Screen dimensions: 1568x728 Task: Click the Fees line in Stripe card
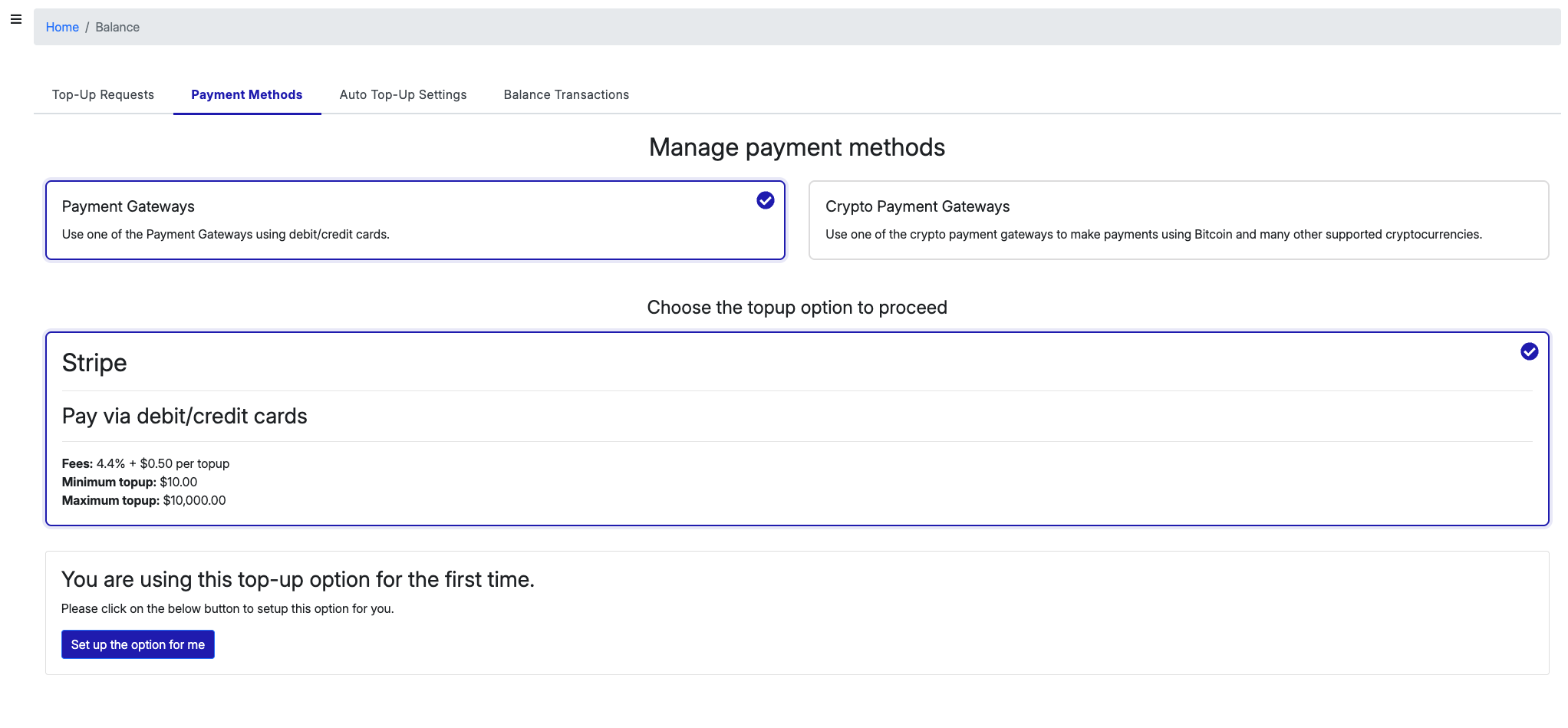(146, 463)
